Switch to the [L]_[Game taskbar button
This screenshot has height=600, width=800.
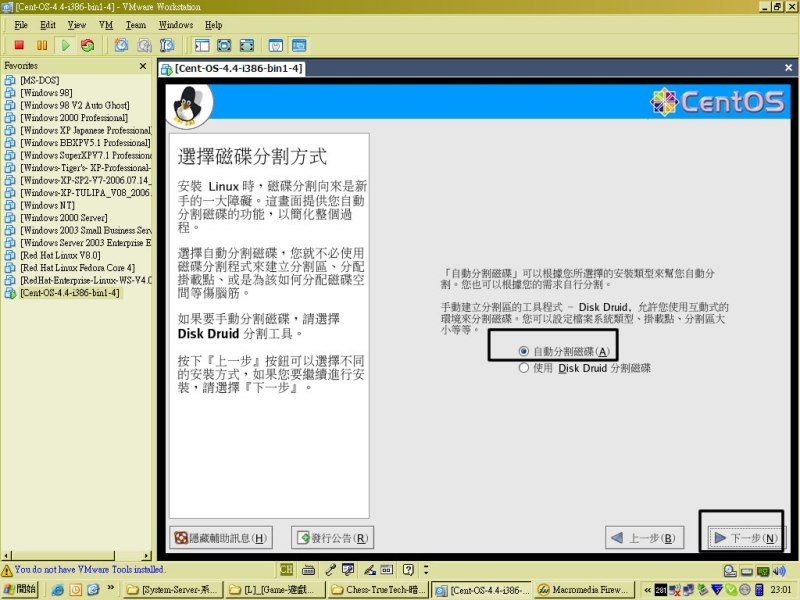(275, 590)
